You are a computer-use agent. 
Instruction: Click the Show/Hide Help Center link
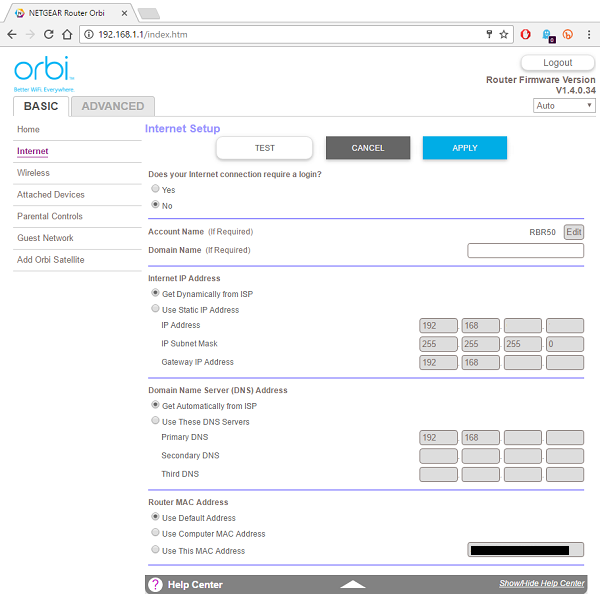(x=541, y=583)
